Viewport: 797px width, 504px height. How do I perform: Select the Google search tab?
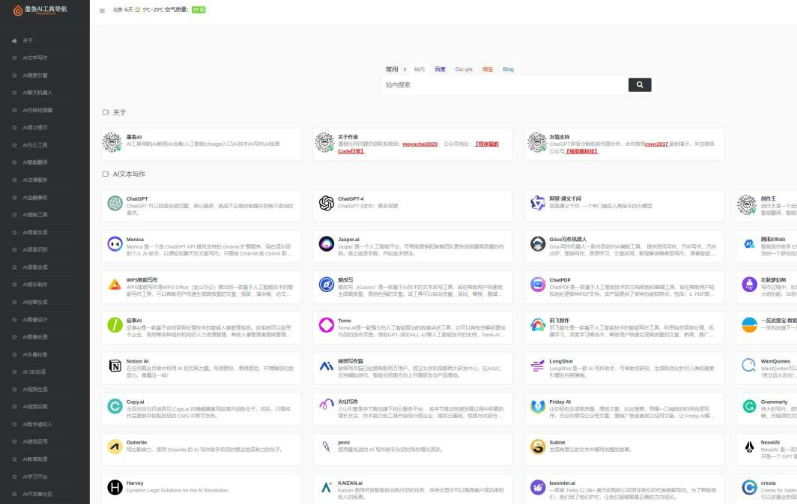click(x=464, y=70)
